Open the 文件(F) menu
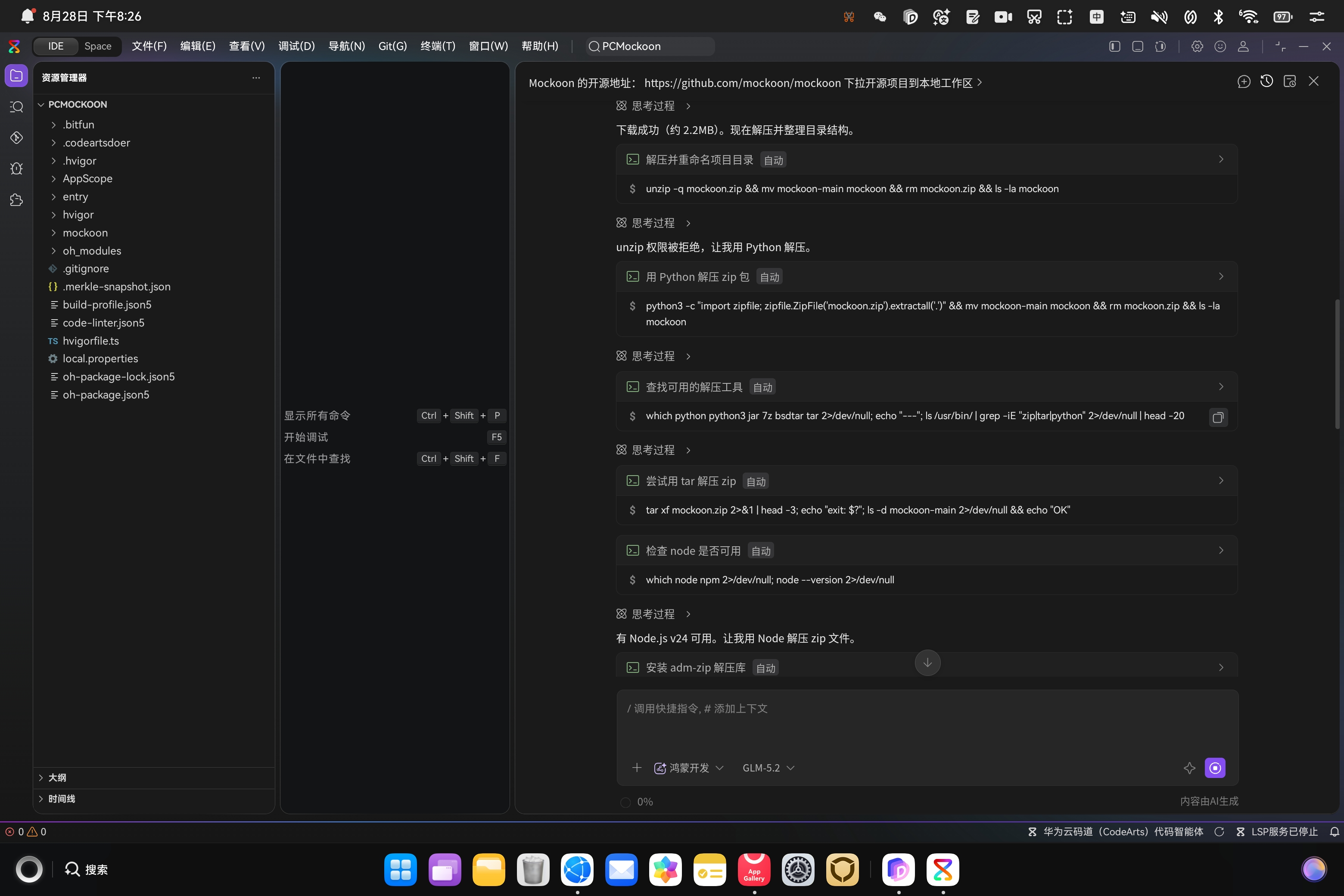This screenshot has width=1344, height=896. (x=149, y=46)
